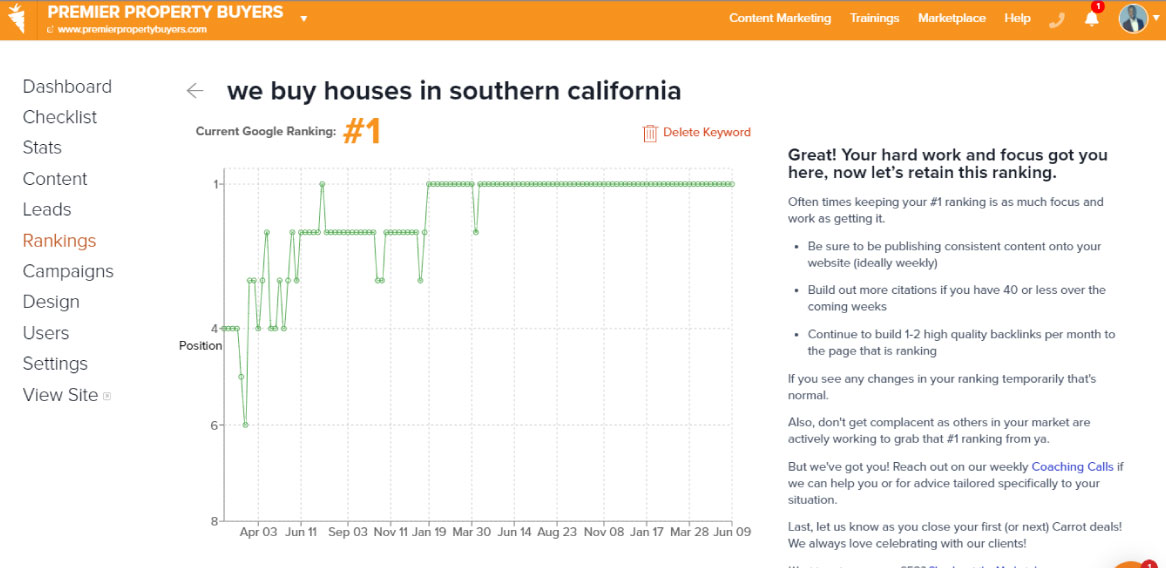Open the dropdown arrow next to avatar
The image size is (1166, 568).
coord(1156,19)
